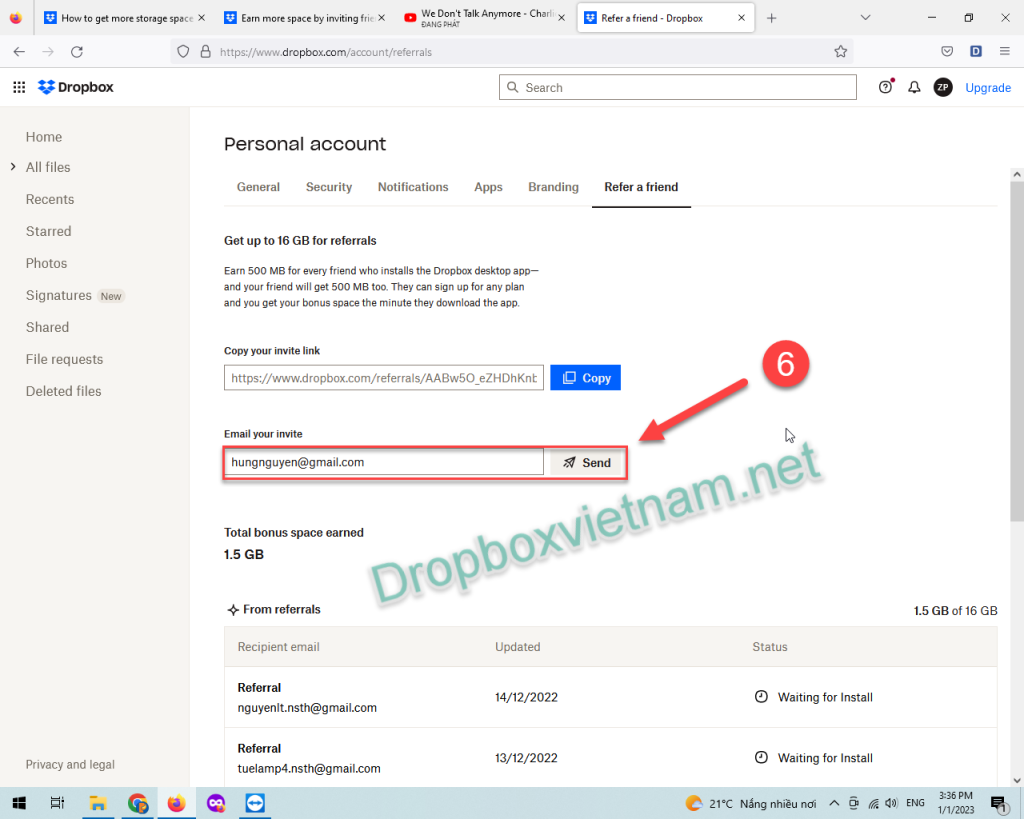Open the network icon in the system tray
The width and height of the screenshot is (1024, 819).
tap(873, 803)
